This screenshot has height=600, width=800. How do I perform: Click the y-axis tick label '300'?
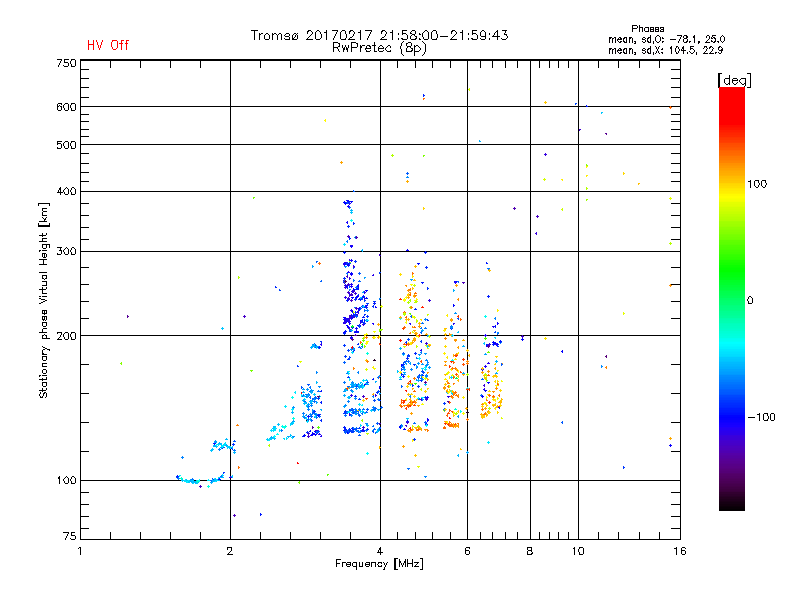66,251
